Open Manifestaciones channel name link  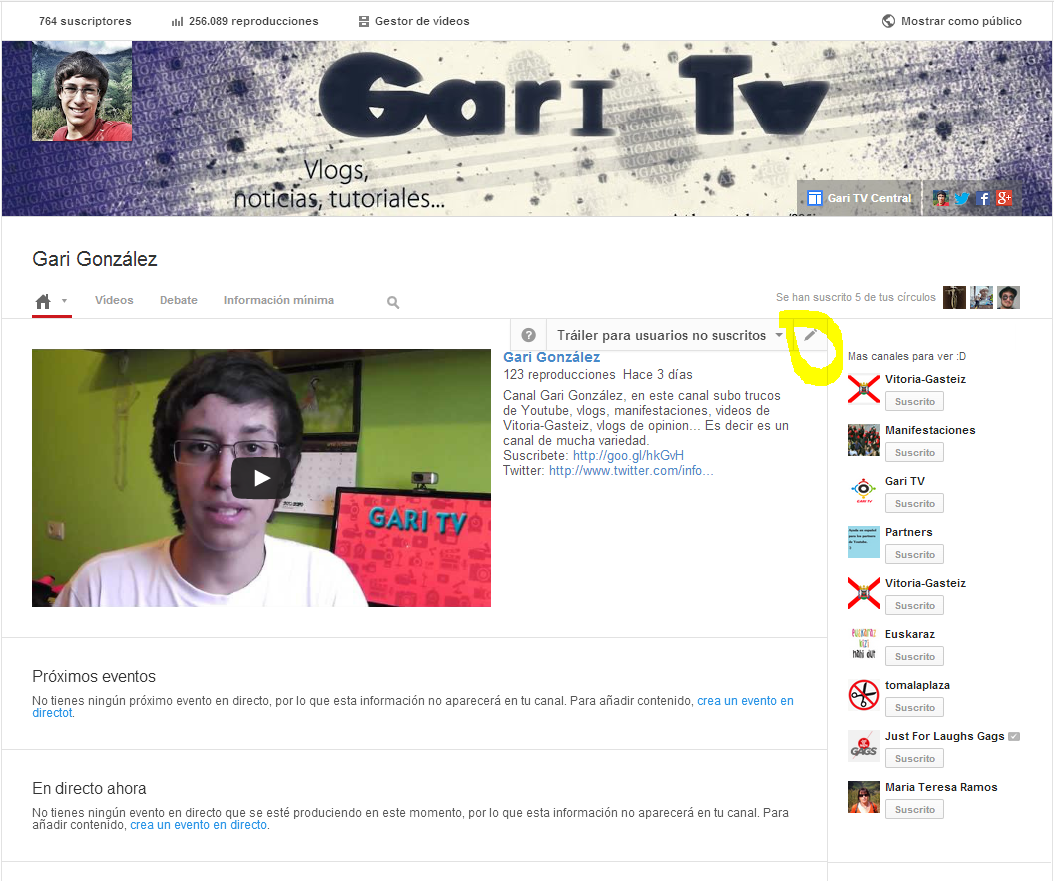(930, 430)
